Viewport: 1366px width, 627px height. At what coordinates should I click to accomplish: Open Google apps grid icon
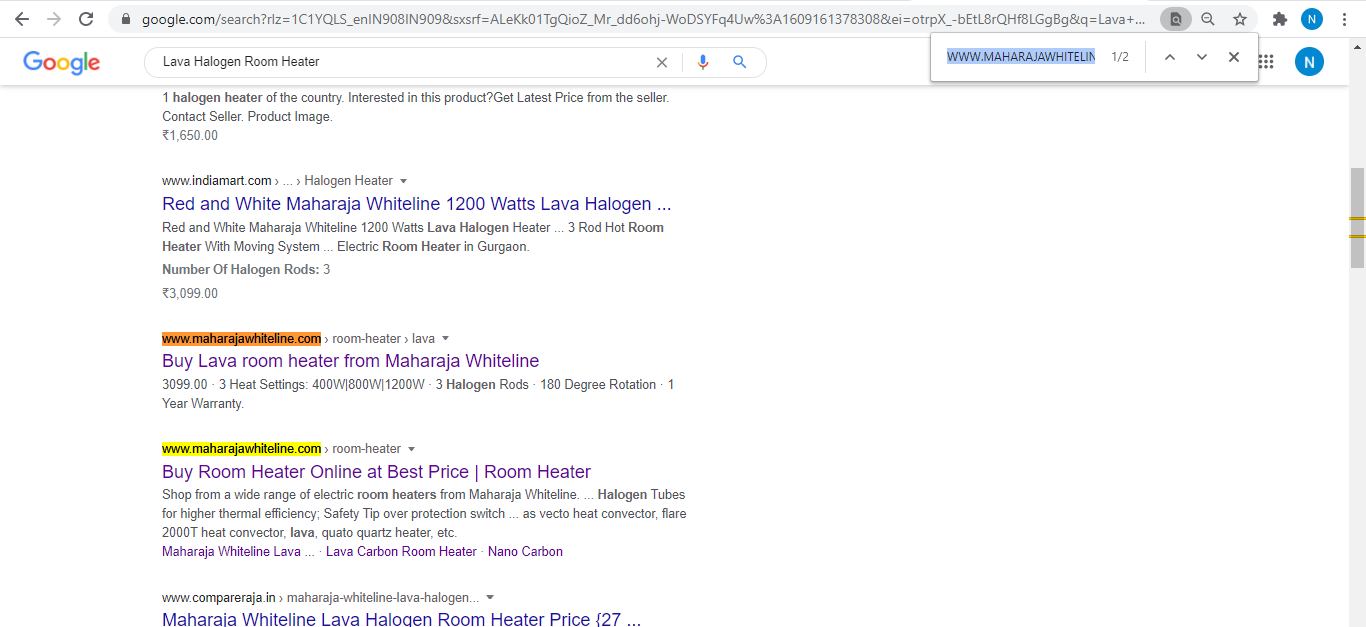point(1266,62)
